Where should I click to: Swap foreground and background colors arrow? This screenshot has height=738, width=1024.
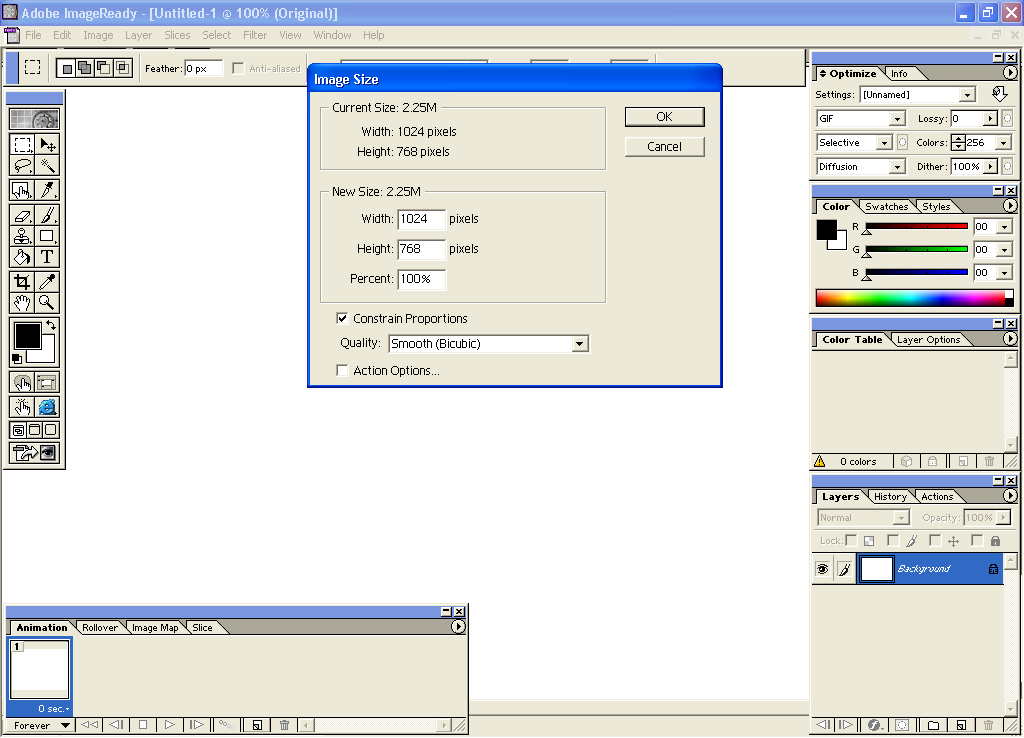(x=51, y=326)
